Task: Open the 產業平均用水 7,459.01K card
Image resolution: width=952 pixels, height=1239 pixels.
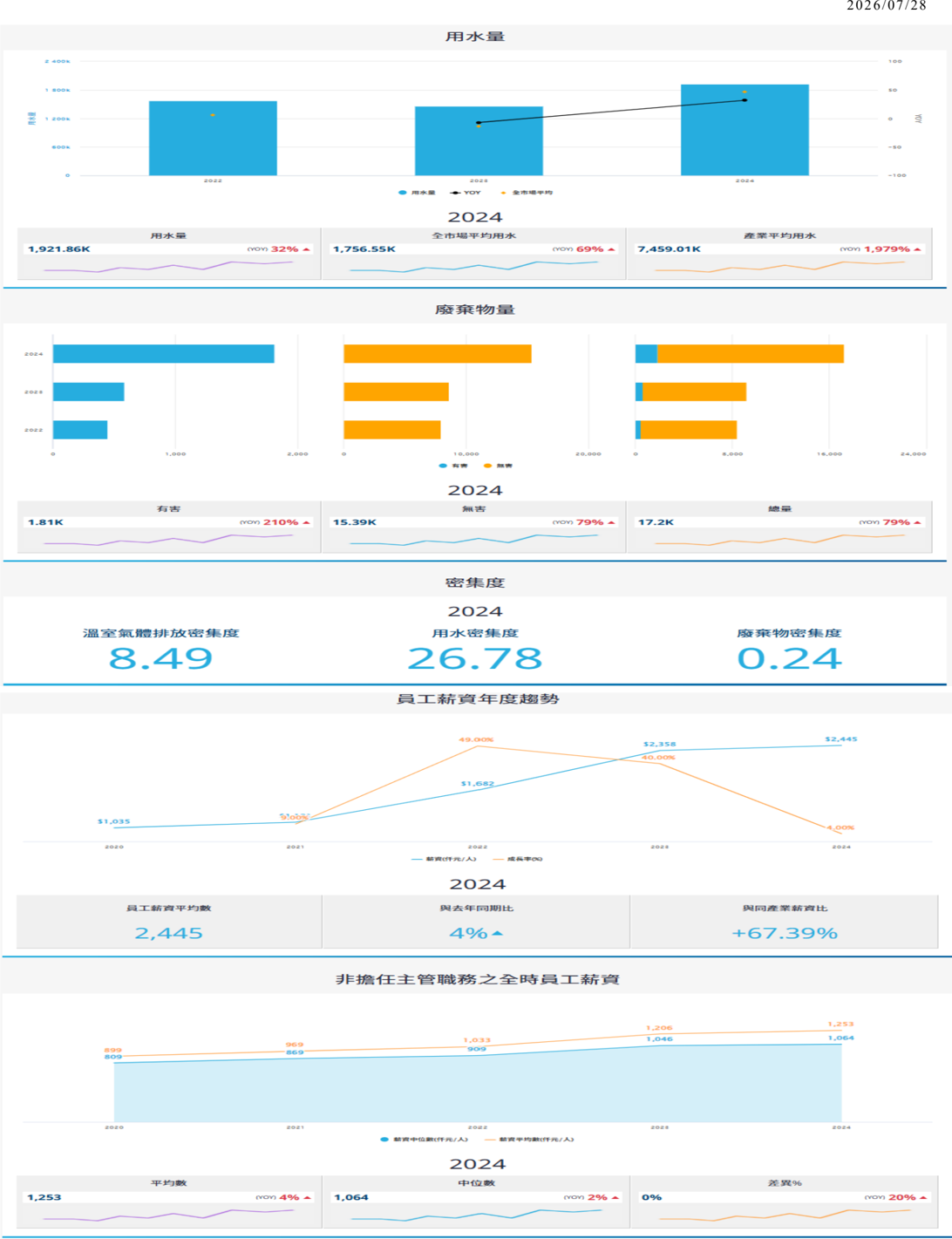Action: click(x=779, y=255)
